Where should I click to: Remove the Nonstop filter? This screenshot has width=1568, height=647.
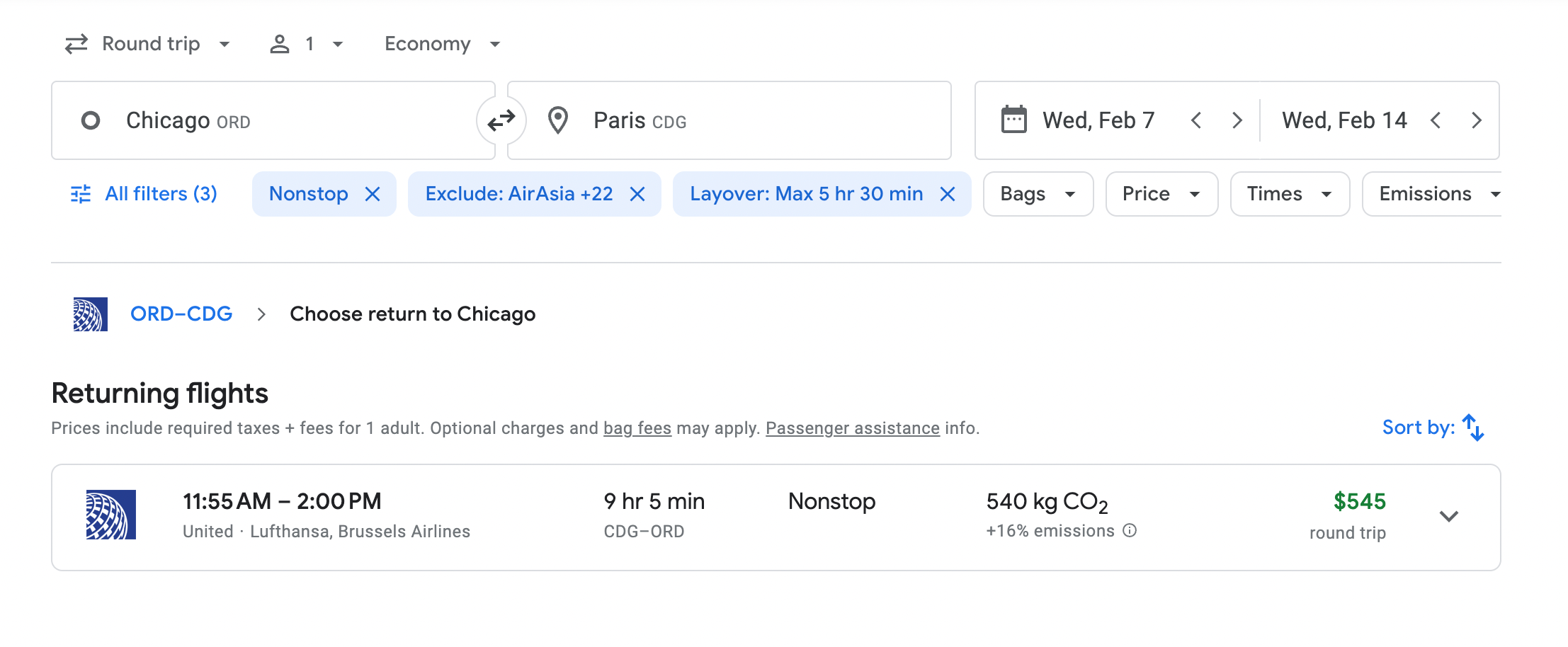(373, 194)
